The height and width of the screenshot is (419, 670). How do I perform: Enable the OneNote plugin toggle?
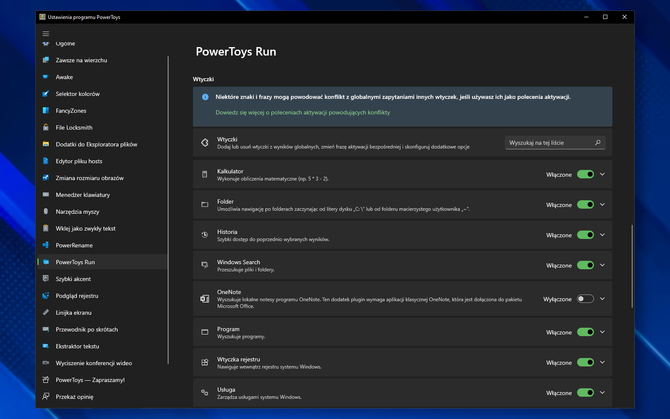585,299
